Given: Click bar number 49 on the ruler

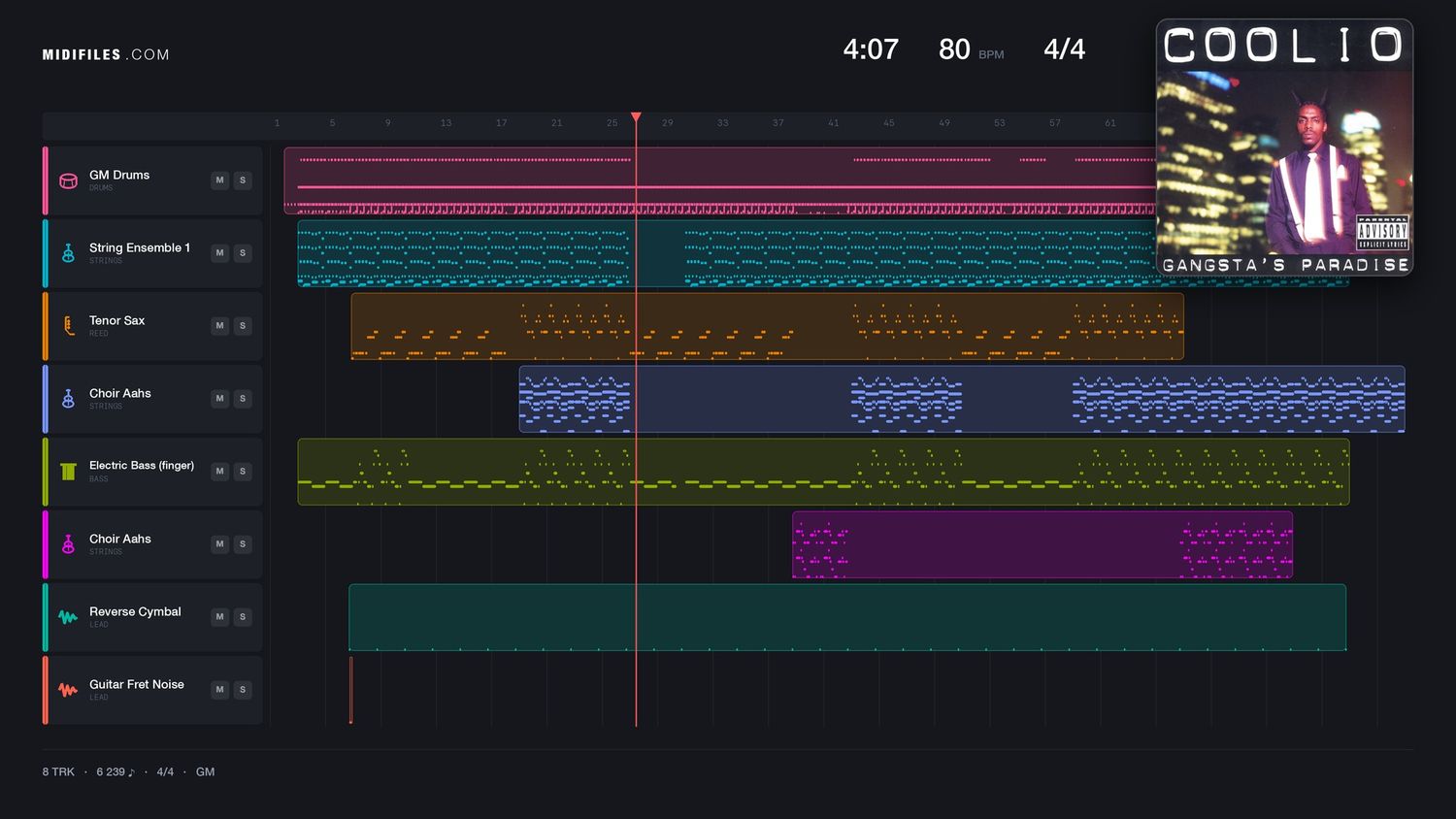Looking at the screenshot, I should tap(943, 123).
